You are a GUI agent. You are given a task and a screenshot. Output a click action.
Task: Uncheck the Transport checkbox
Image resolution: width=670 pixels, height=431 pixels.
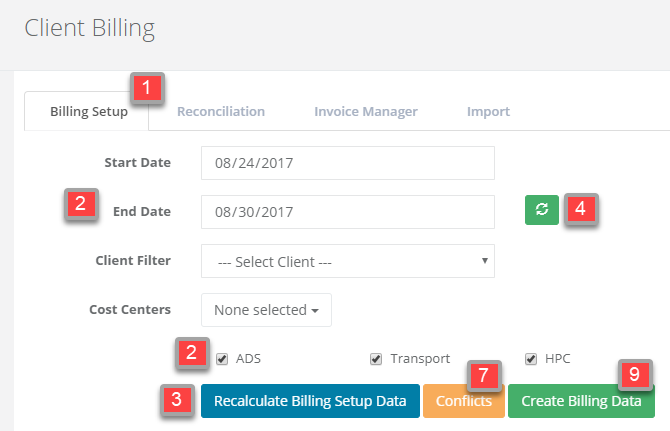tap(377, 358)
